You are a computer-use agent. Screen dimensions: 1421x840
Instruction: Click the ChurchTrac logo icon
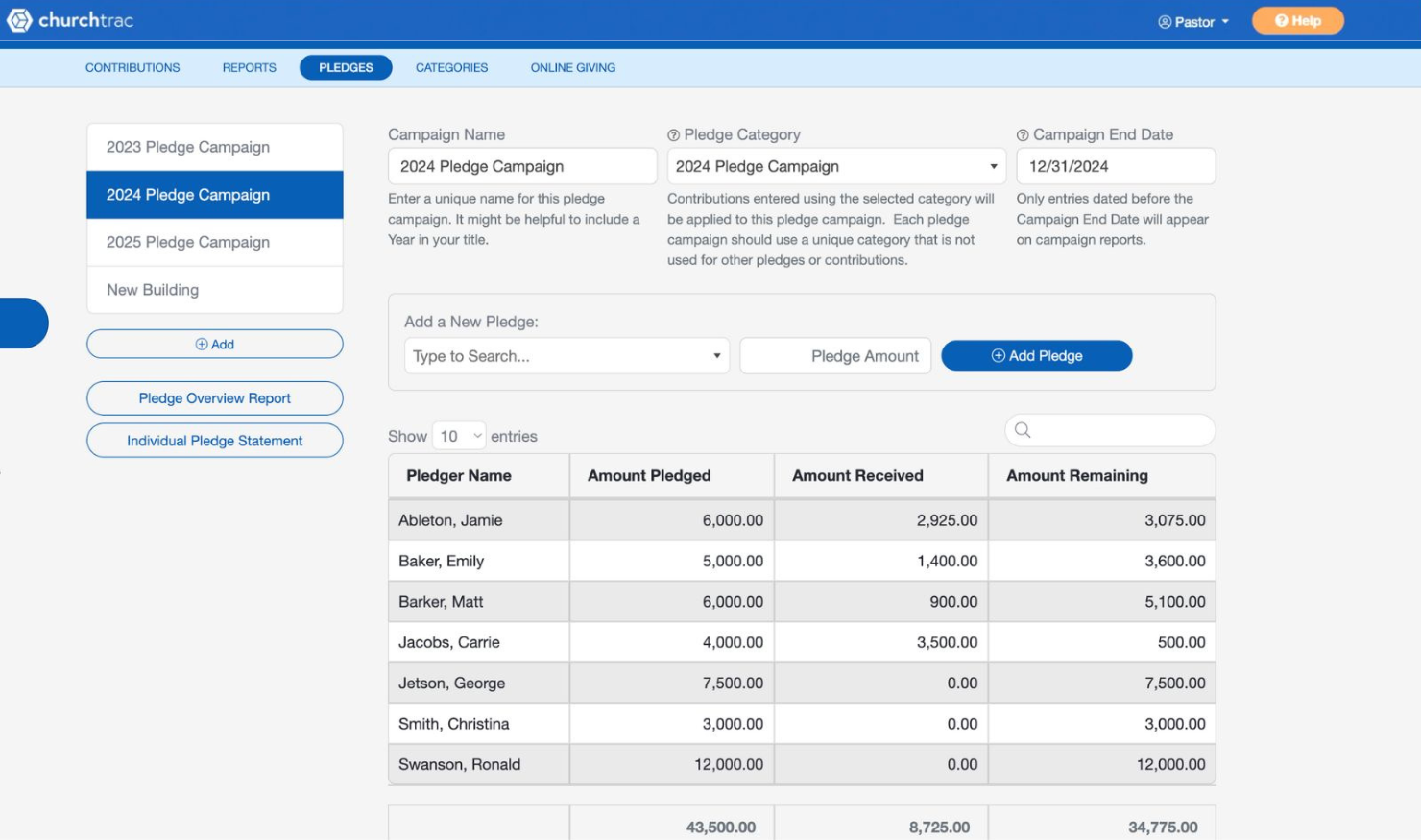18,19
